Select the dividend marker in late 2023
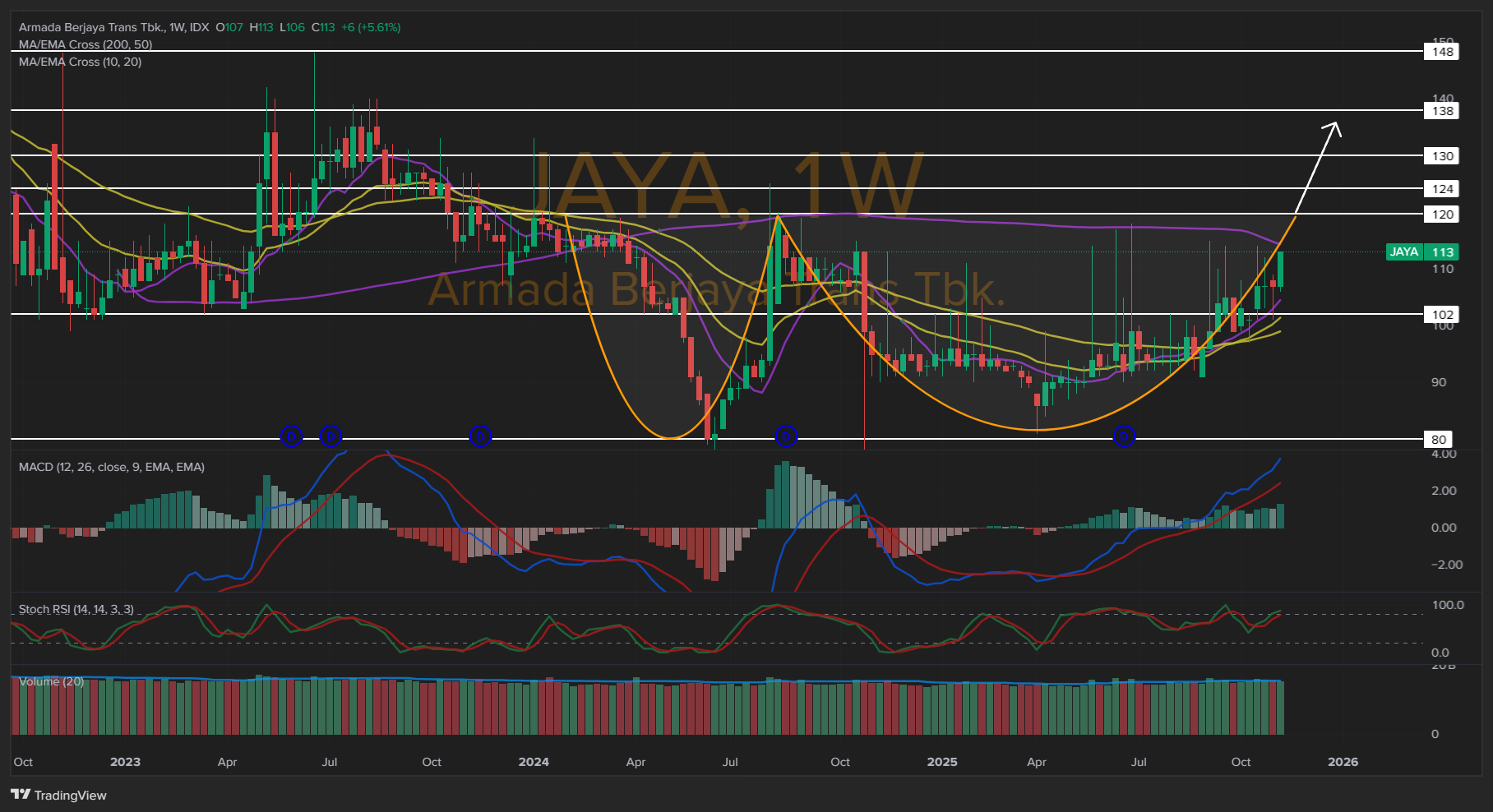Image resolution: width=1493 pixels, height=812 pixels. 480,436
